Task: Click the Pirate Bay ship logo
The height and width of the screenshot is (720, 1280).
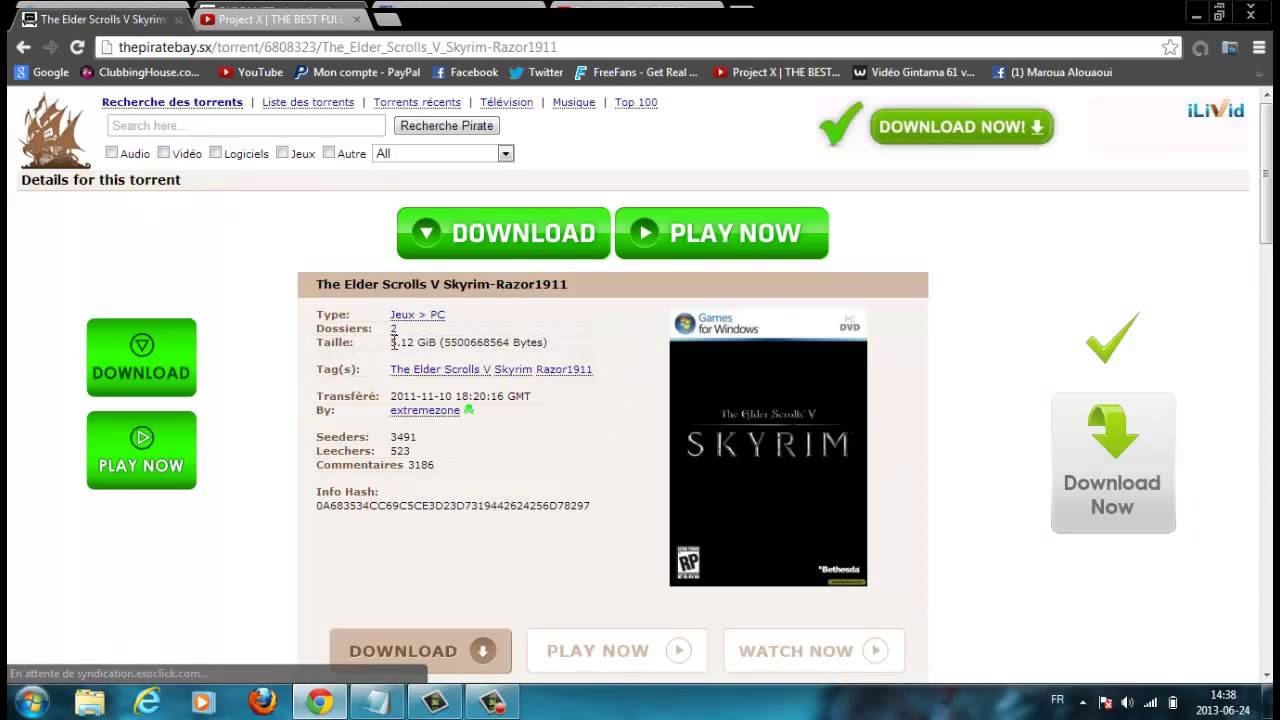Action: click(55, 131)
